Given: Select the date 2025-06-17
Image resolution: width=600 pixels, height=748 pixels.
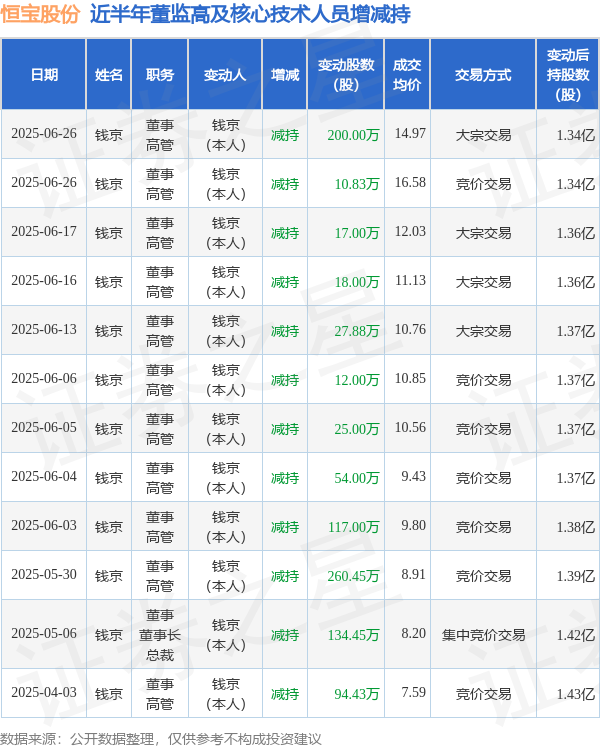Looking at the screenshot, I should (44, 231).
